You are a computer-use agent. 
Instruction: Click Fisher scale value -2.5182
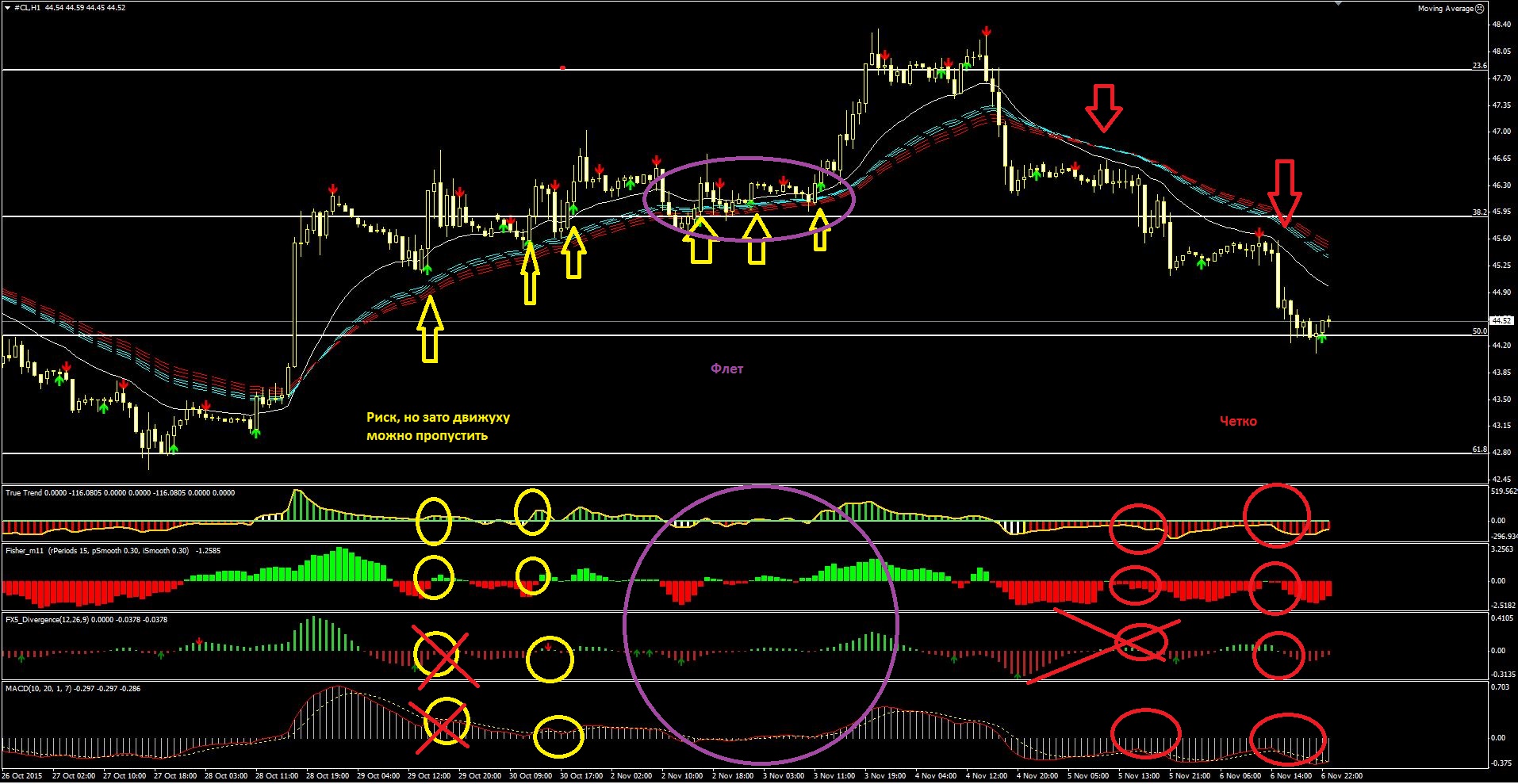(1503, 606)
